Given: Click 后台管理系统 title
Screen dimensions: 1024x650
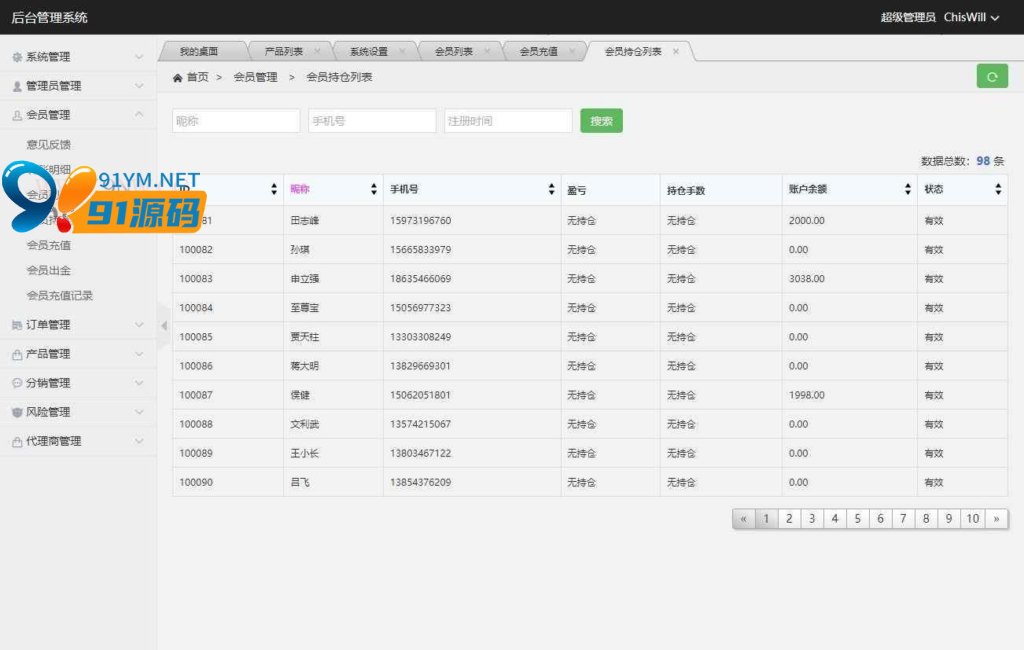Looking at the screenshot, I should pos(49,18).
